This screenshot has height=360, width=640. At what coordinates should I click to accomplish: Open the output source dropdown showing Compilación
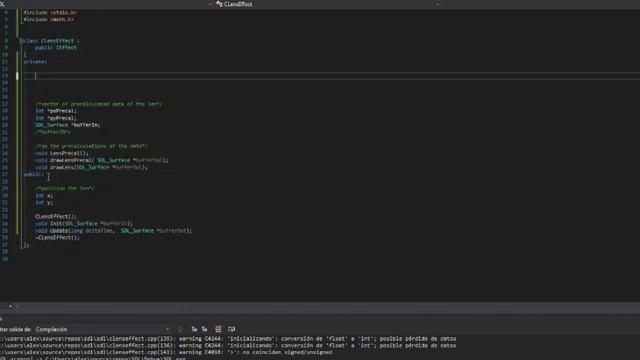102,329
